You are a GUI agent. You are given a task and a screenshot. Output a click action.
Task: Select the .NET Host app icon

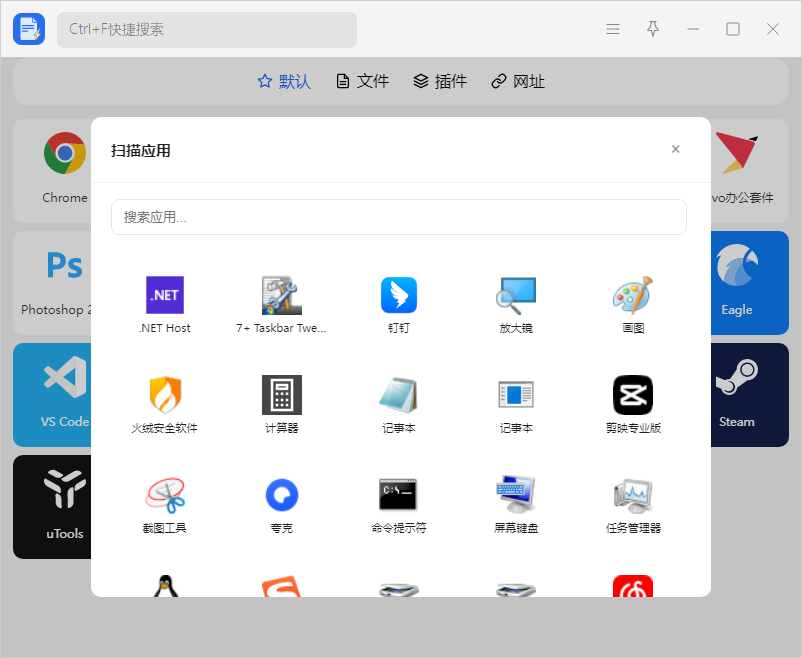(165, 295)
